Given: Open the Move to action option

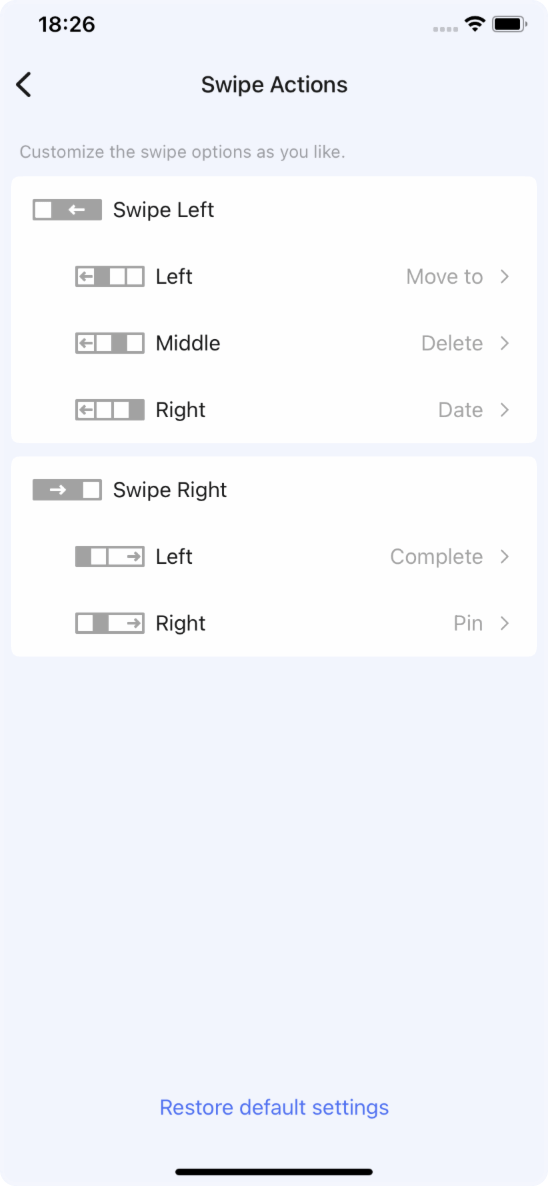Looking at the screenshot, I should [x=444, y=277].
